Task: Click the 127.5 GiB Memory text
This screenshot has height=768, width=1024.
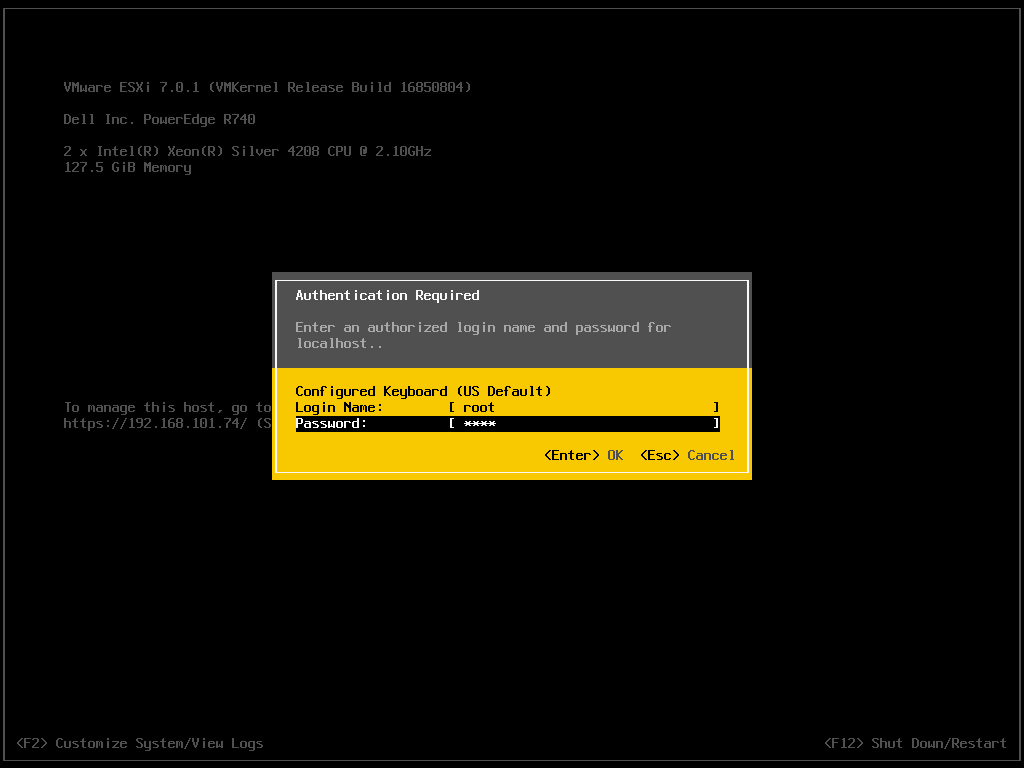Action: tap(127, 168)
